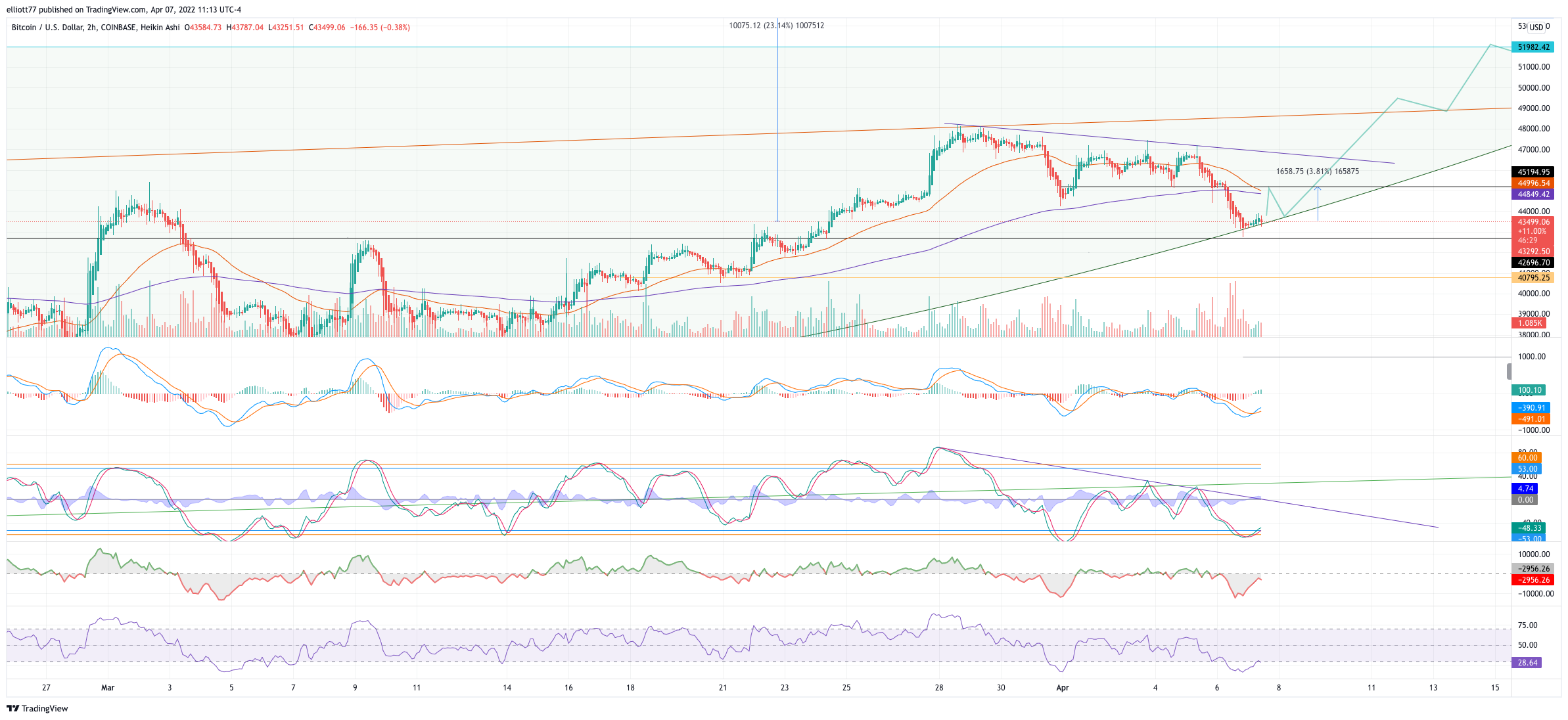Viewport: 1568px width, 720px height.
Task: Select the cyan 51982.42 price label
Action: (x=1533, y=47)
